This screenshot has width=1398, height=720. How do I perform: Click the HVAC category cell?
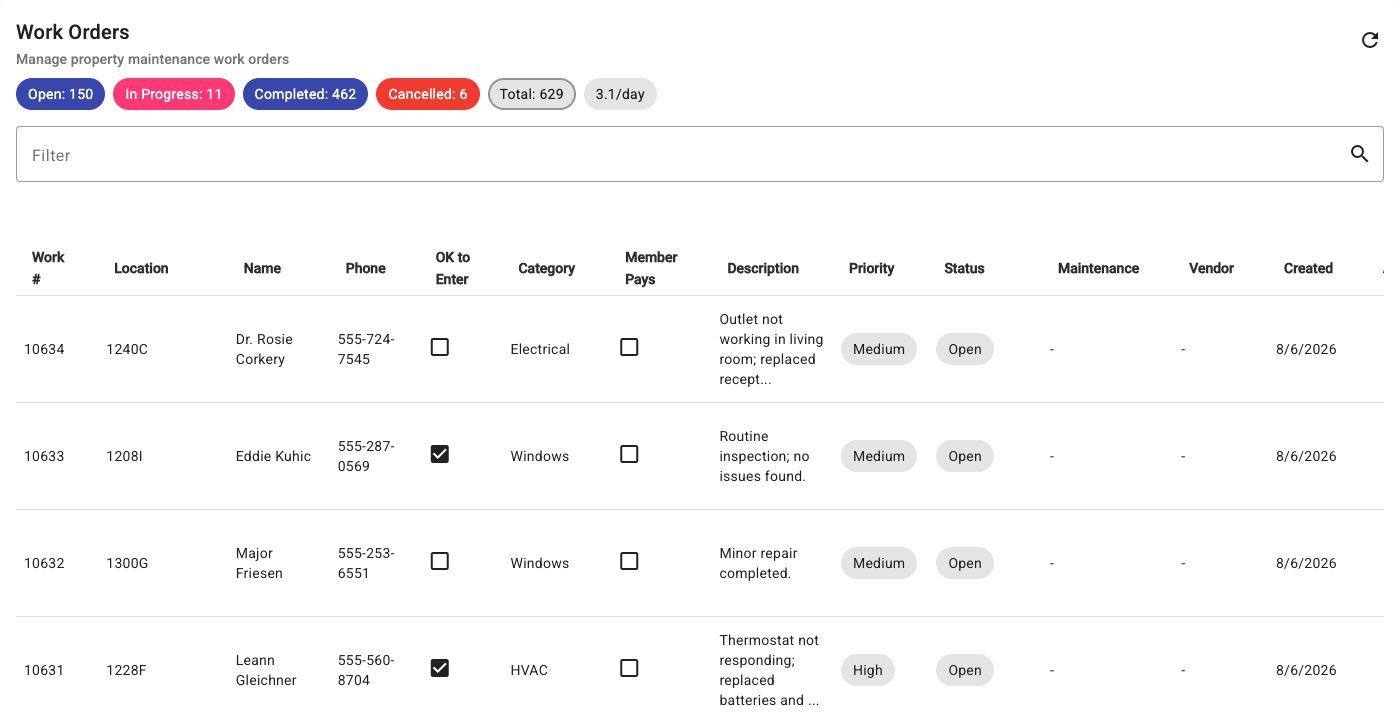pos(529,670)
